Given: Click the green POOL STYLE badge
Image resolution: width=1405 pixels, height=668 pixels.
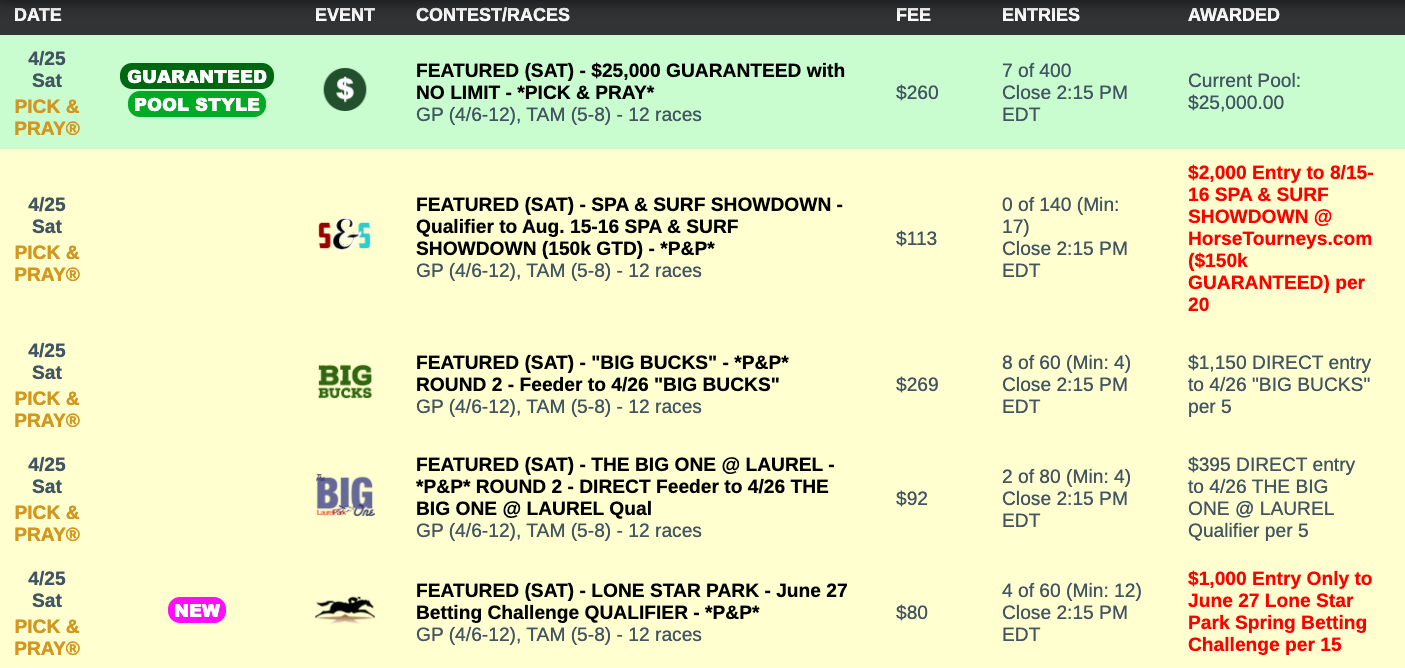Looking at the screenshot, I should (197, 104).
